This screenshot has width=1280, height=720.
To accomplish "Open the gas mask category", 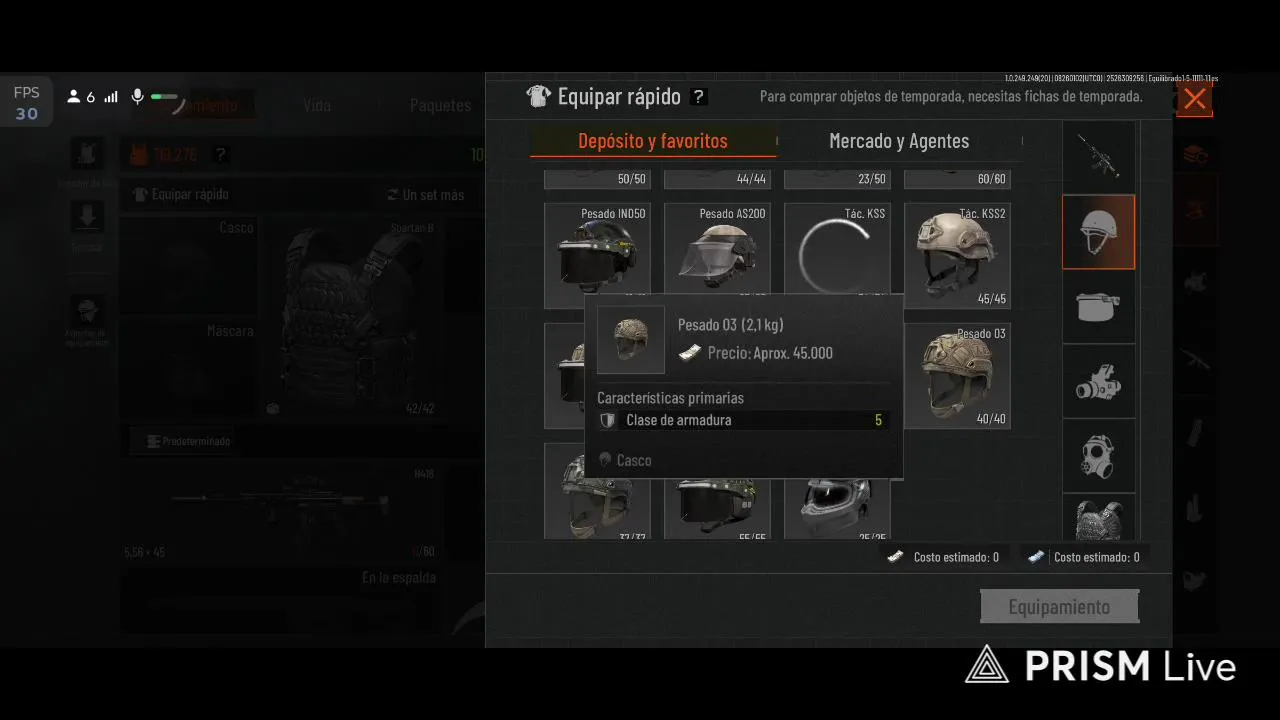I will 1098,456.
